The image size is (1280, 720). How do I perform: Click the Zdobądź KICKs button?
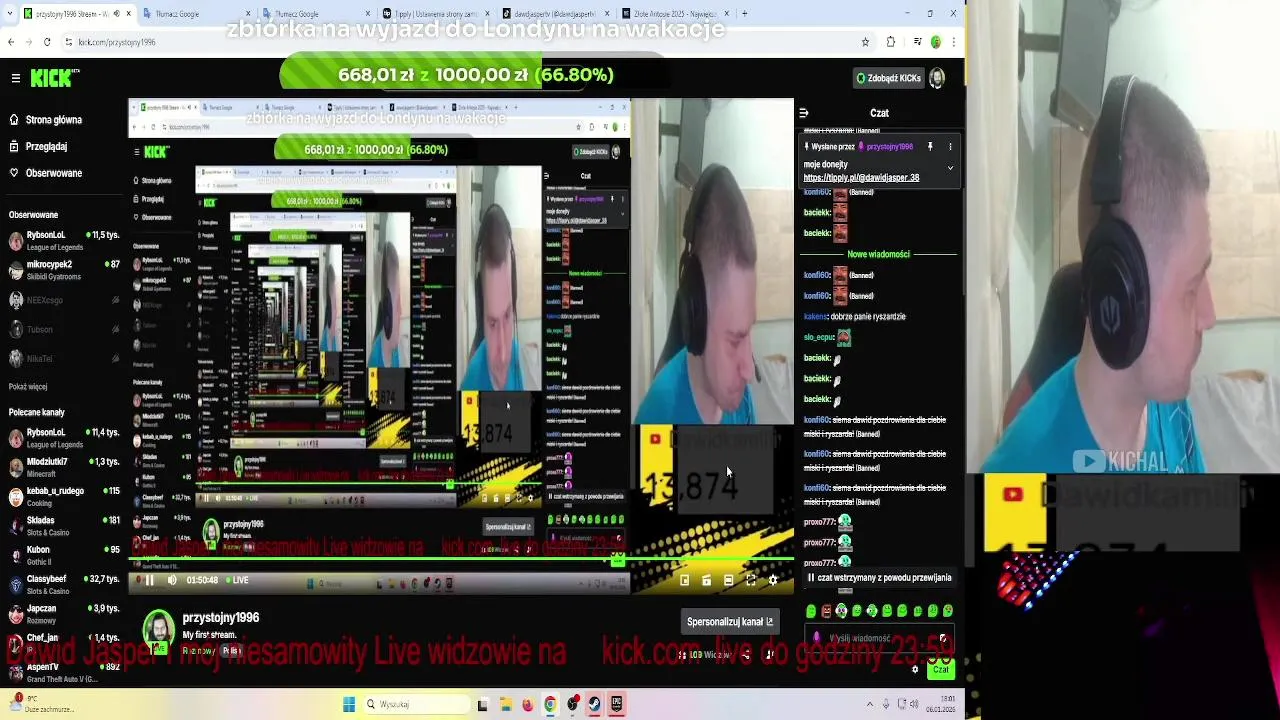(888, 78)
